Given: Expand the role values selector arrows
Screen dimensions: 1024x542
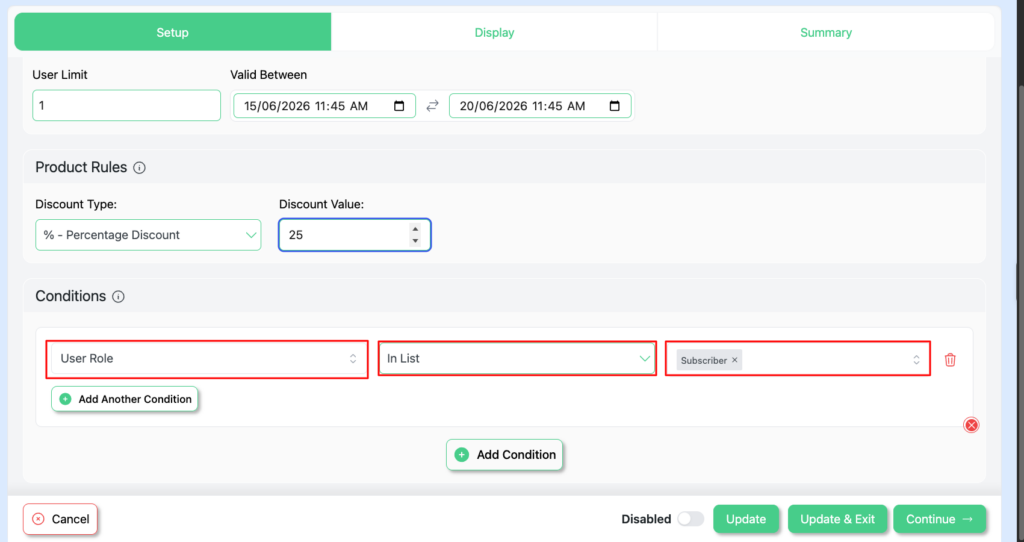Looking at the screenshot, I should click(x=916, y=360).
